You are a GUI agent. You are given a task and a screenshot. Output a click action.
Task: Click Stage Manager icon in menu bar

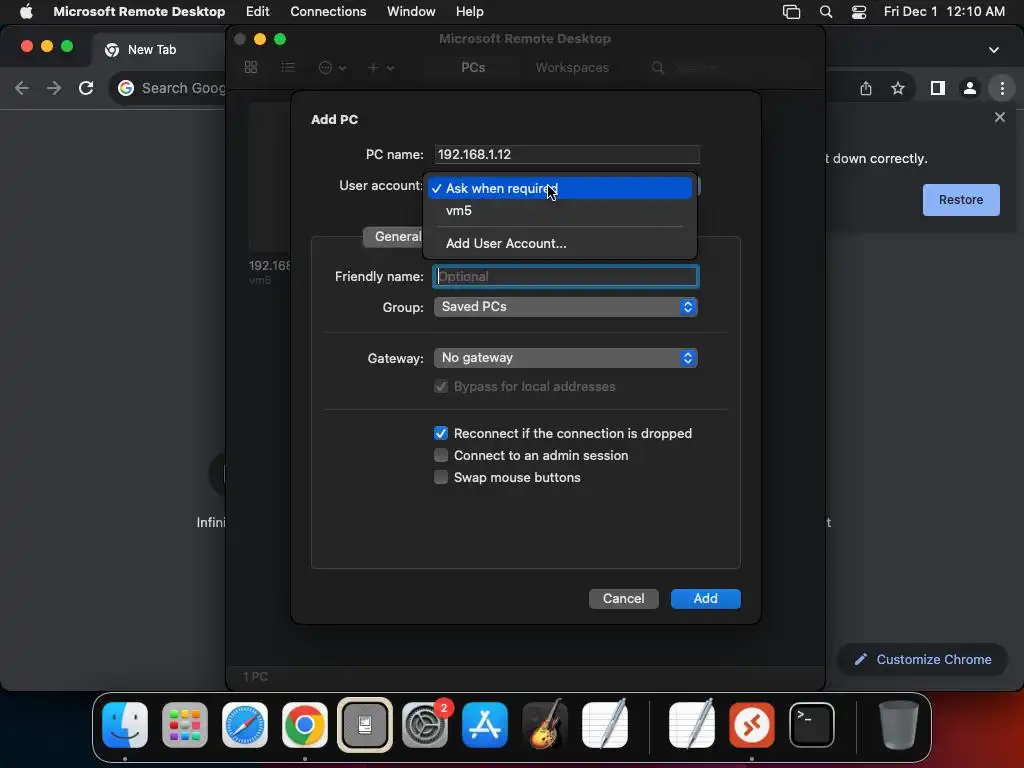(792, 12)
